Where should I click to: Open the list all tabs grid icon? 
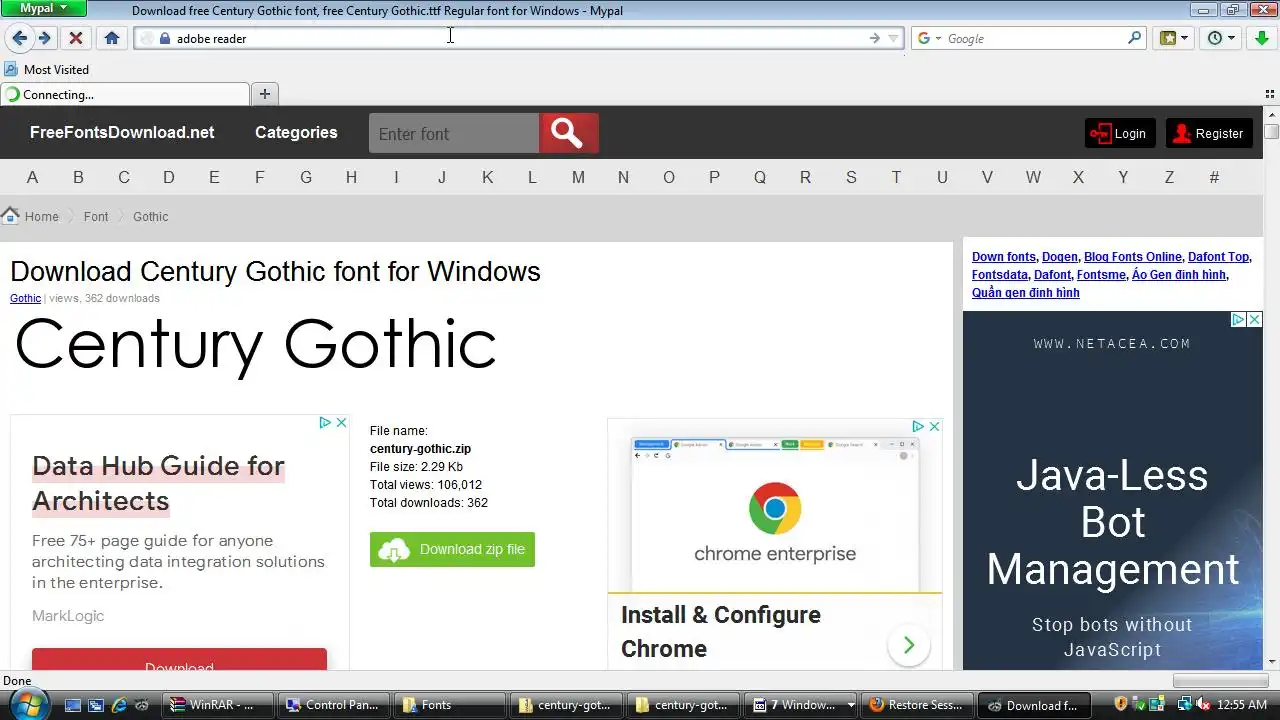tap(1270, 93)
